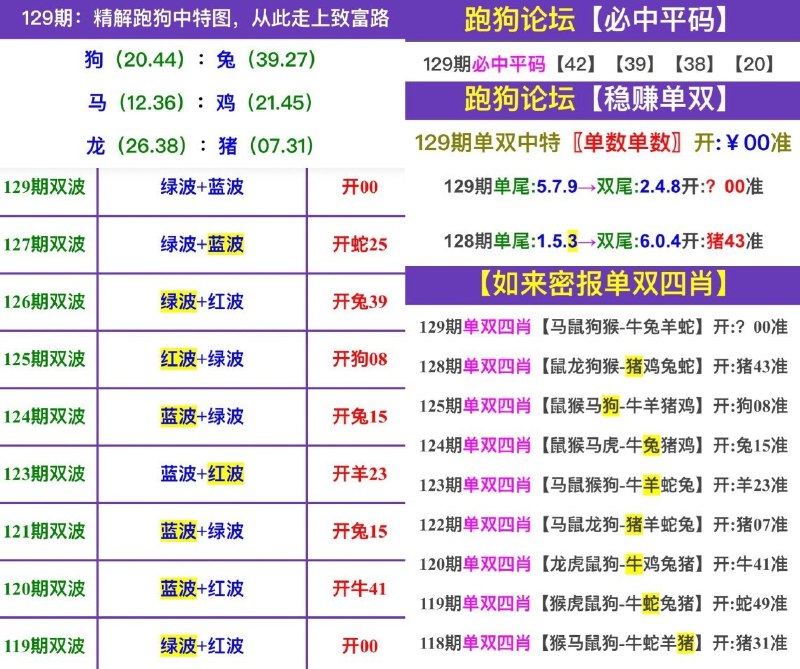
Task: Click the 129期单双四肖 prediction row
Action: coord(602,327)
